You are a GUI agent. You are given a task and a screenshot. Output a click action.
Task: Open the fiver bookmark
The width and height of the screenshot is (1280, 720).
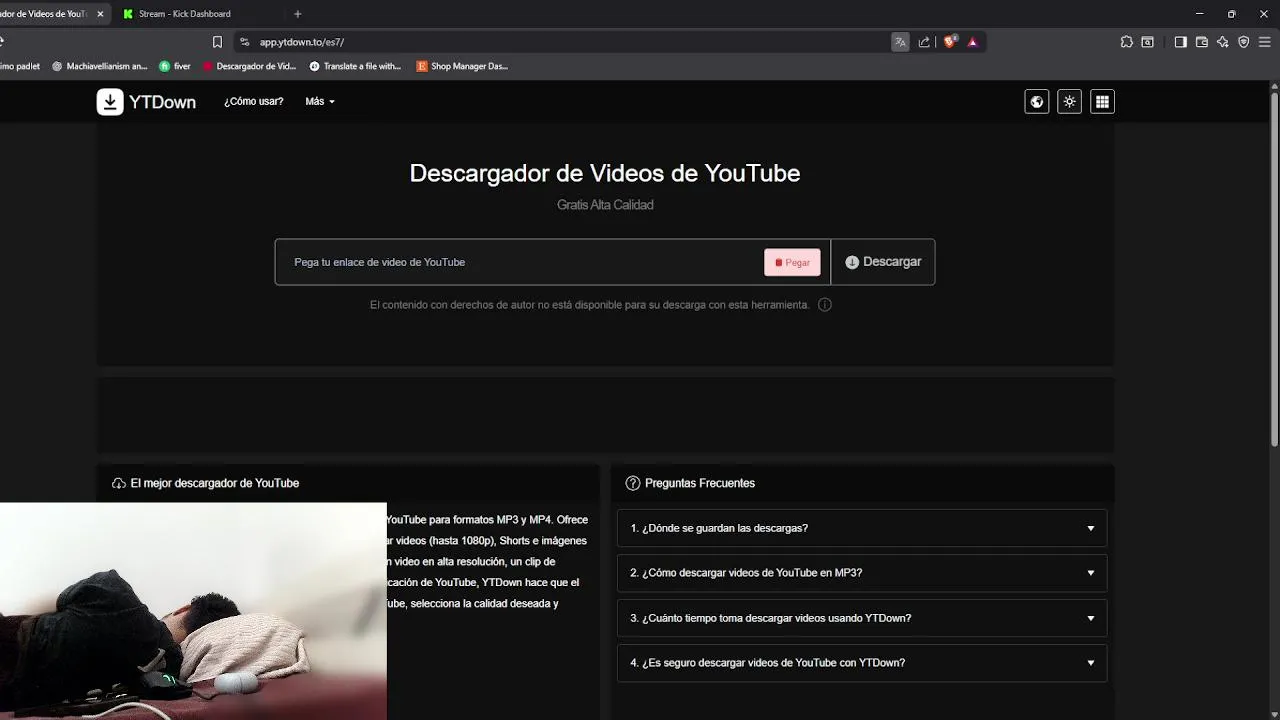tap(175, 66)
